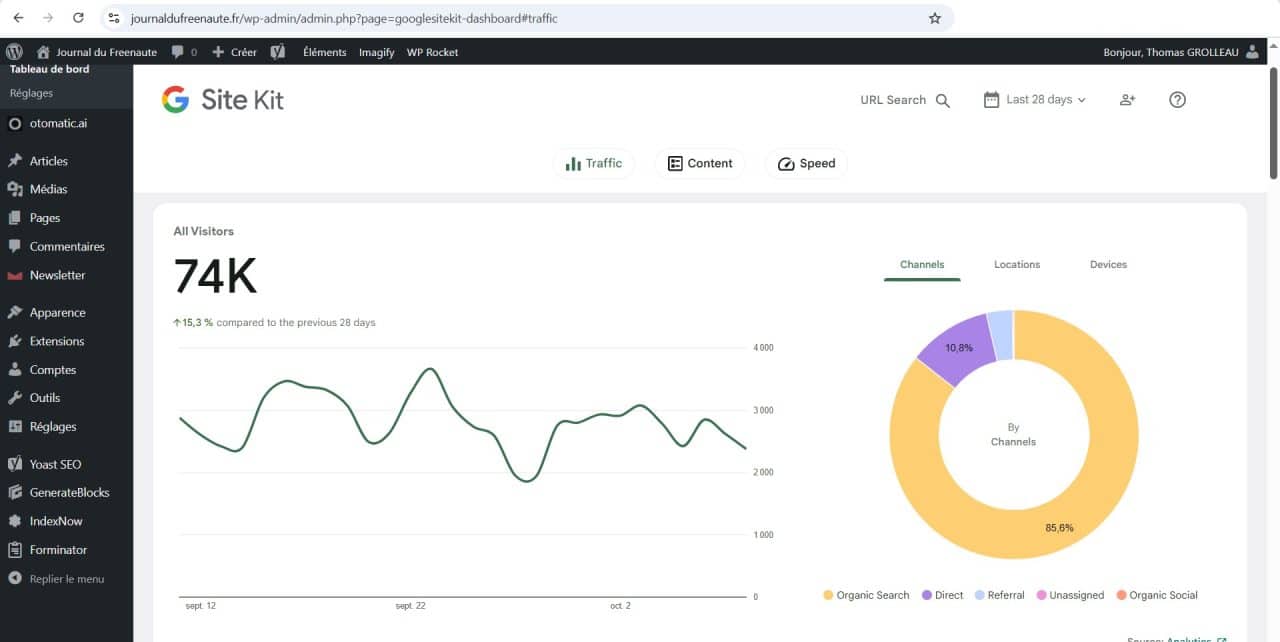Click the URL Search magnifier icon

[x=942, y=100]
